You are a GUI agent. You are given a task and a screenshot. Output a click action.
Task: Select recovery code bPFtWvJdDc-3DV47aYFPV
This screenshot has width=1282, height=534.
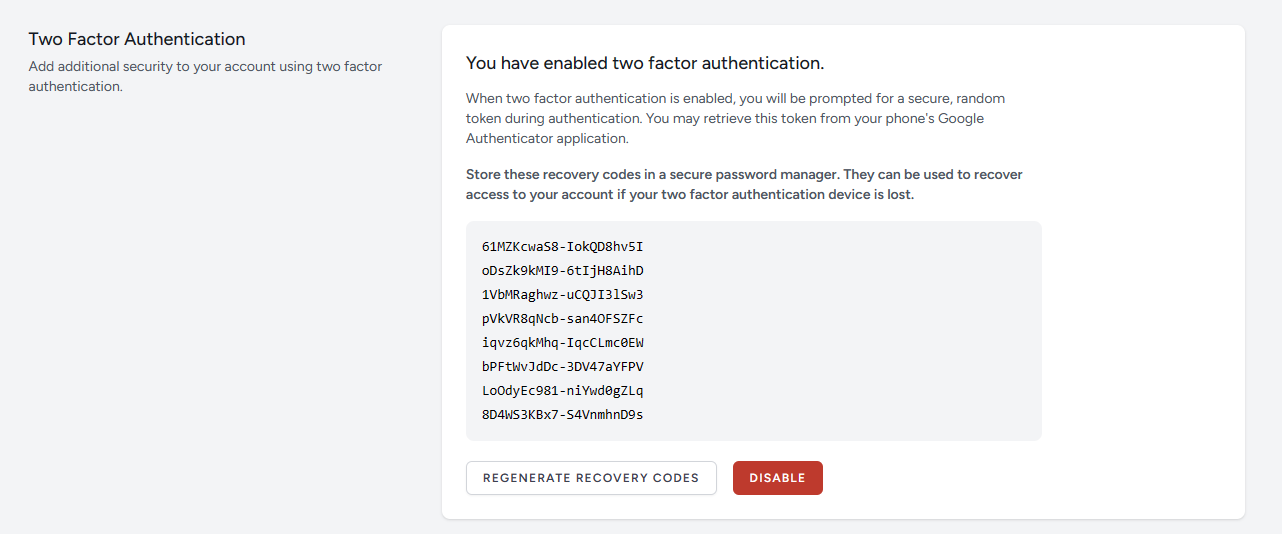[x=562, y=366]
